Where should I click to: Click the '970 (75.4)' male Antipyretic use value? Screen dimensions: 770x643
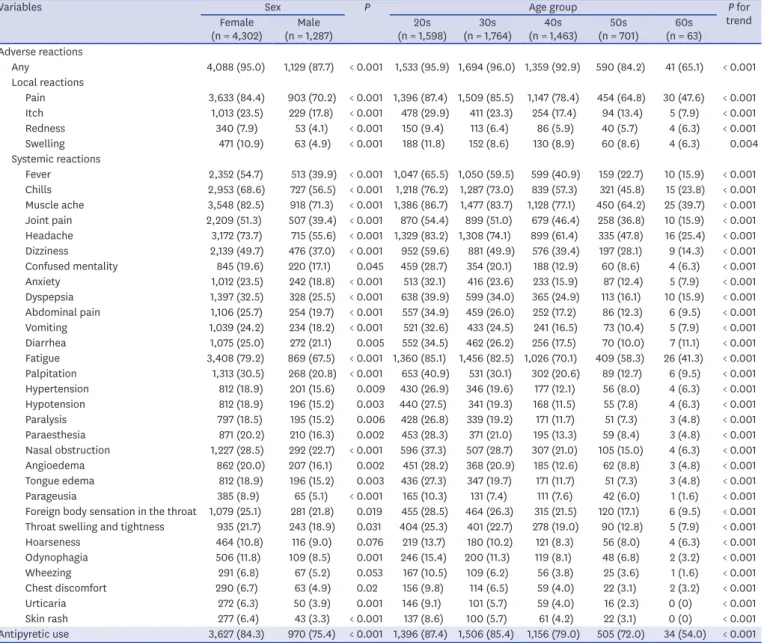coord(310,634)
